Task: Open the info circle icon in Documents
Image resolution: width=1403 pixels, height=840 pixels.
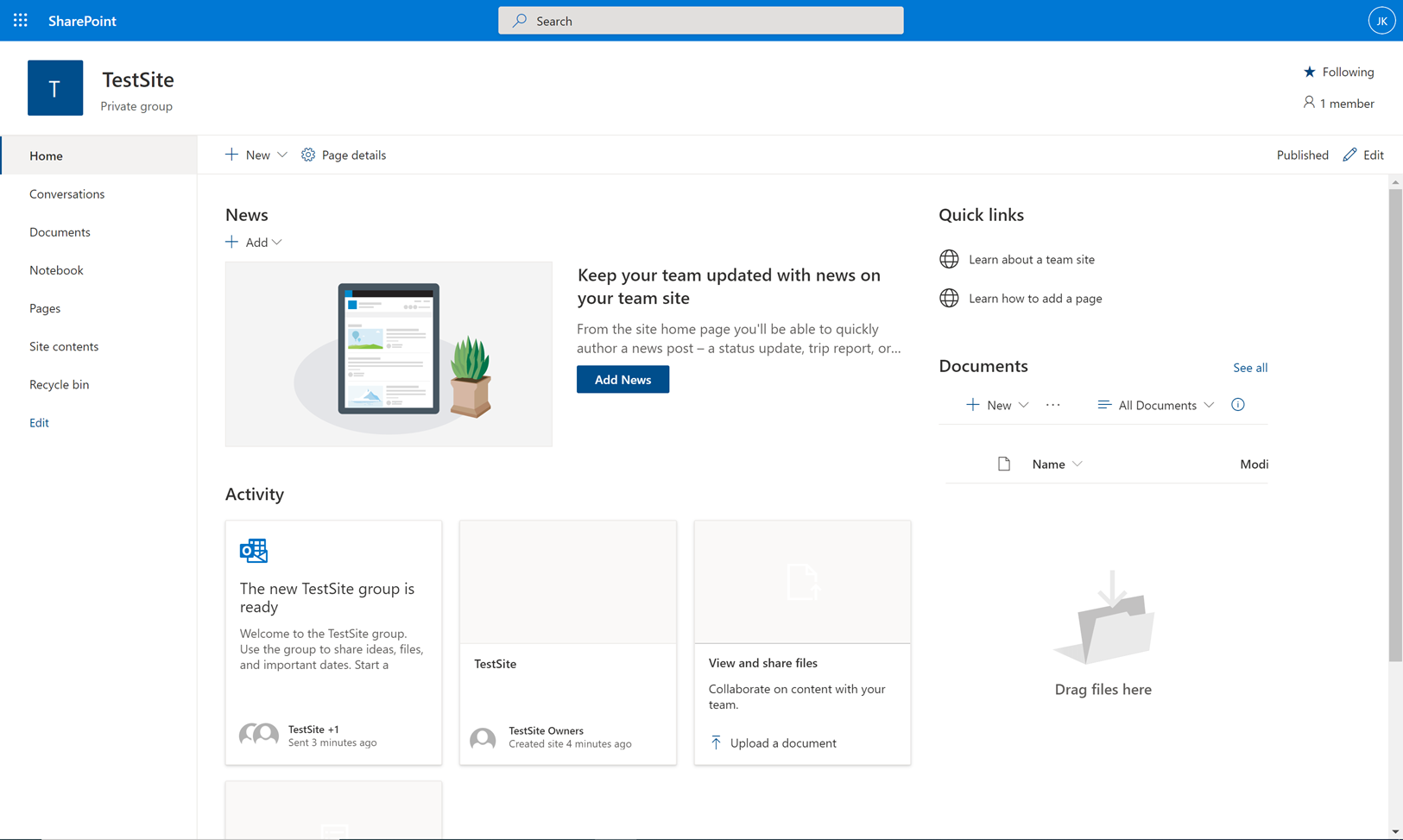Action: [1237, 404]
